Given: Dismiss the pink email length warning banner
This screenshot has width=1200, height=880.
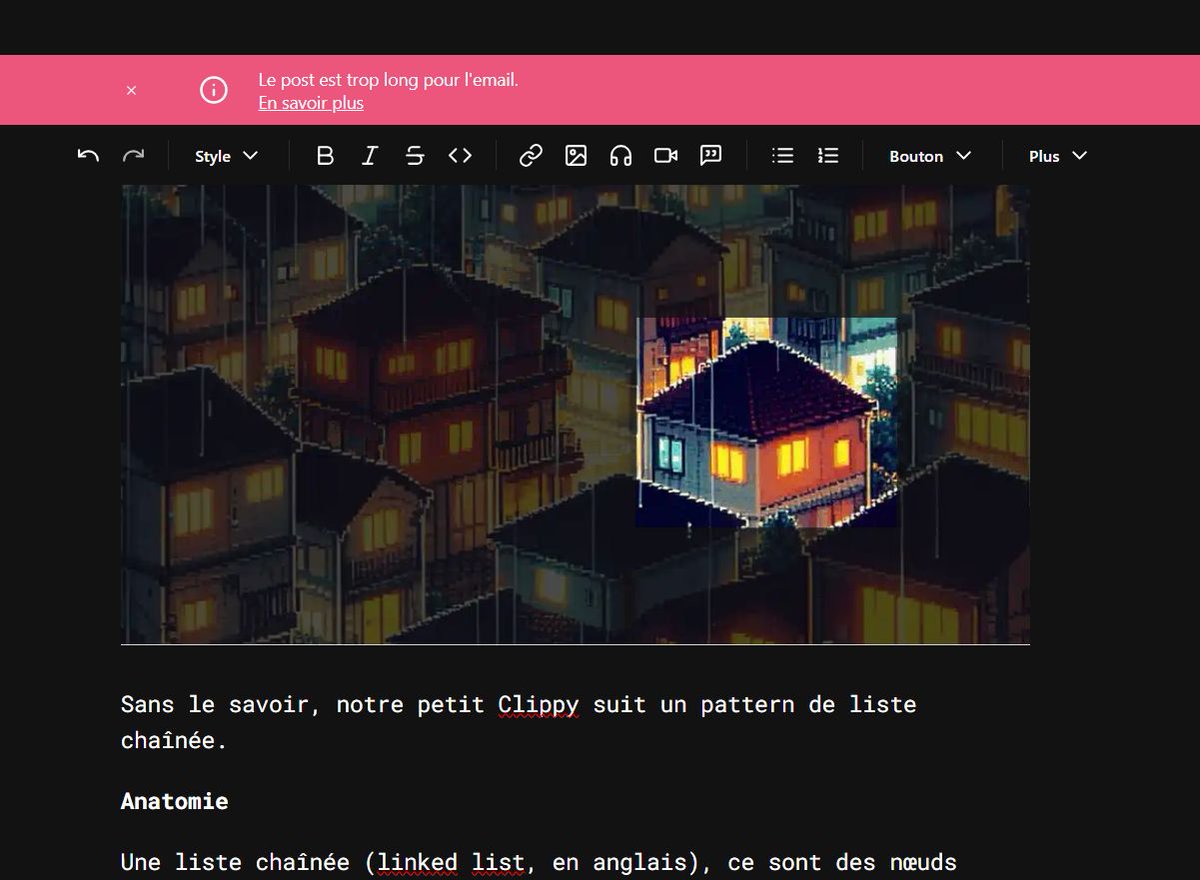Looking at the screenshot, I should click(131, 90).
